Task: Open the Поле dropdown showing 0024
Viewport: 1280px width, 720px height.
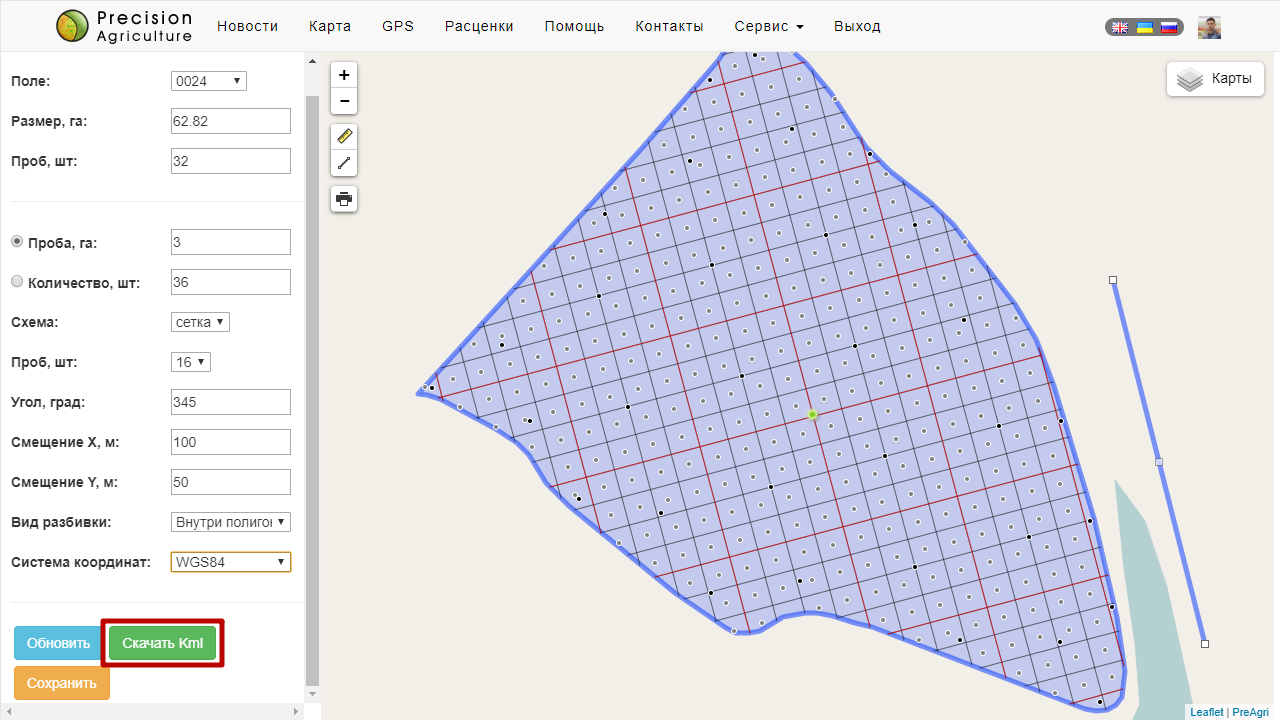Action: point(209,81)
